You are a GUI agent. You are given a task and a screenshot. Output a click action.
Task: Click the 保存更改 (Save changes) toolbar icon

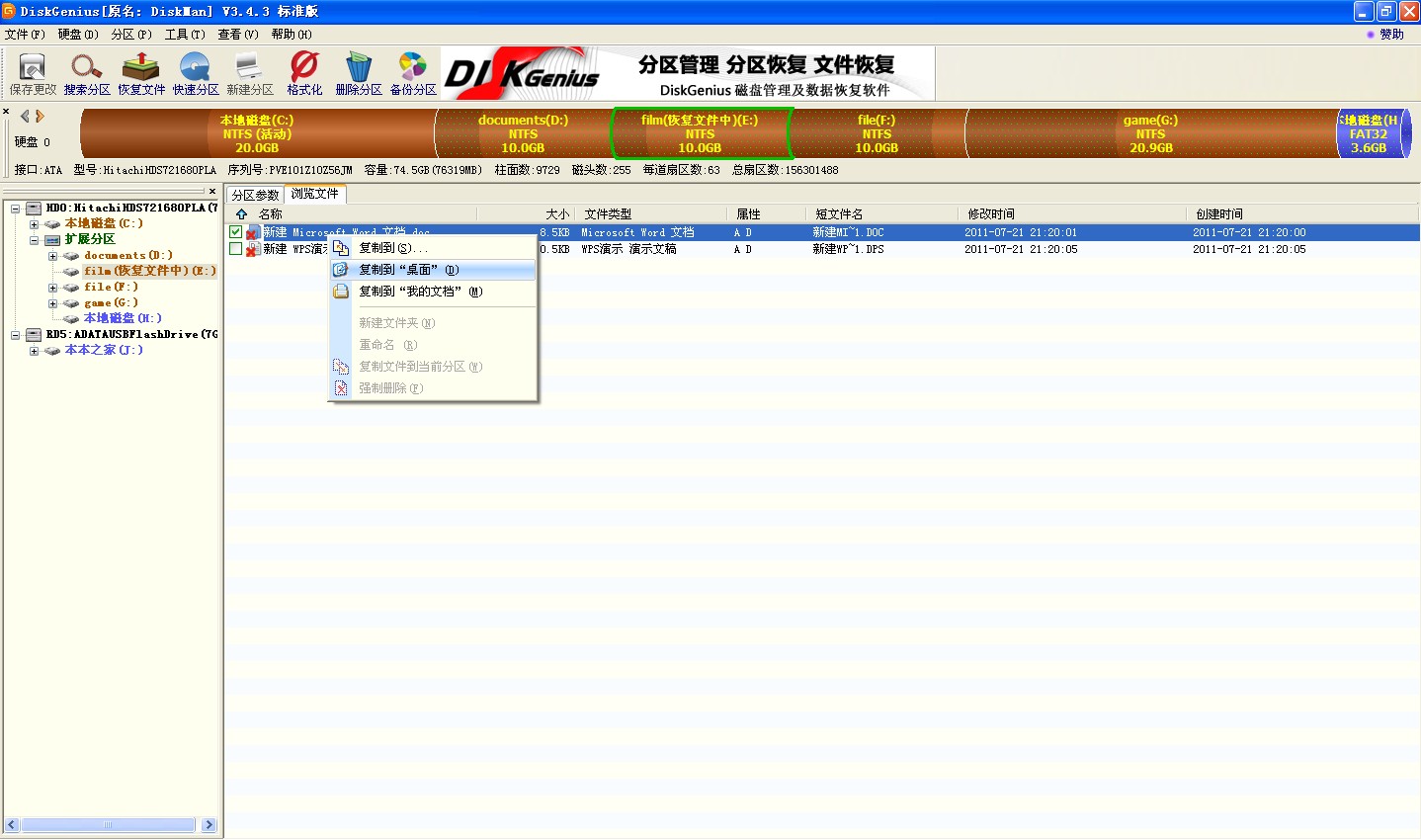(33, 67)
